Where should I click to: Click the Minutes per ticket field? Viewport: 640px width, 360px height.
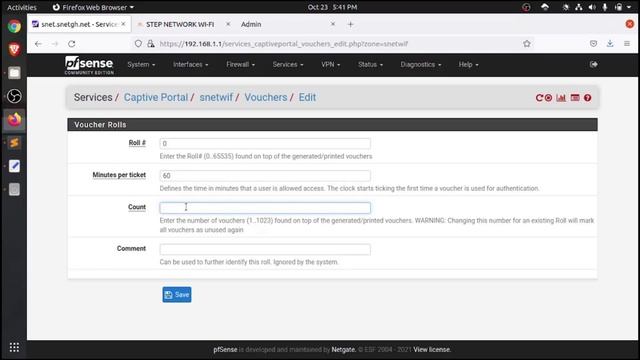pos(265,176)
